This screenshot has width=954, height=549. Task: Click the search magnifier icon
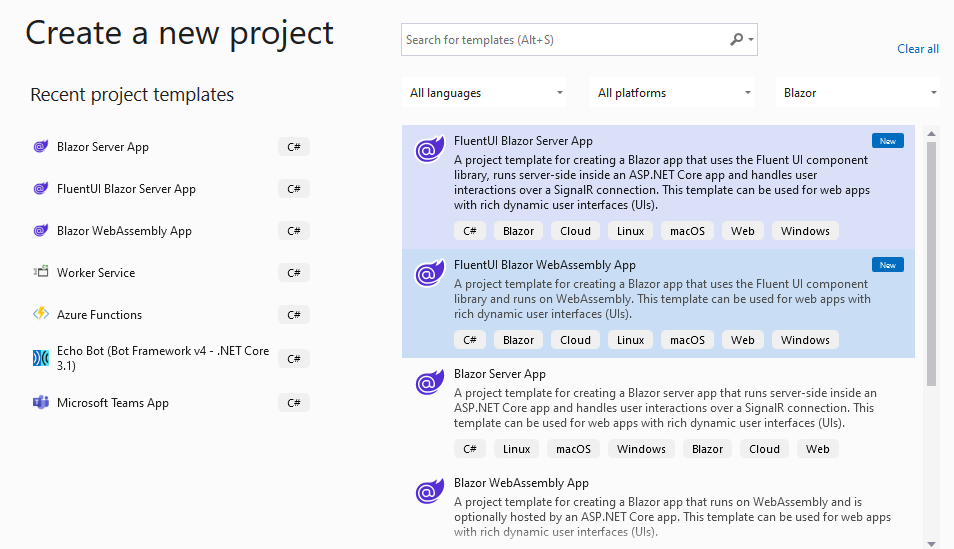click(x=736, y=40)
